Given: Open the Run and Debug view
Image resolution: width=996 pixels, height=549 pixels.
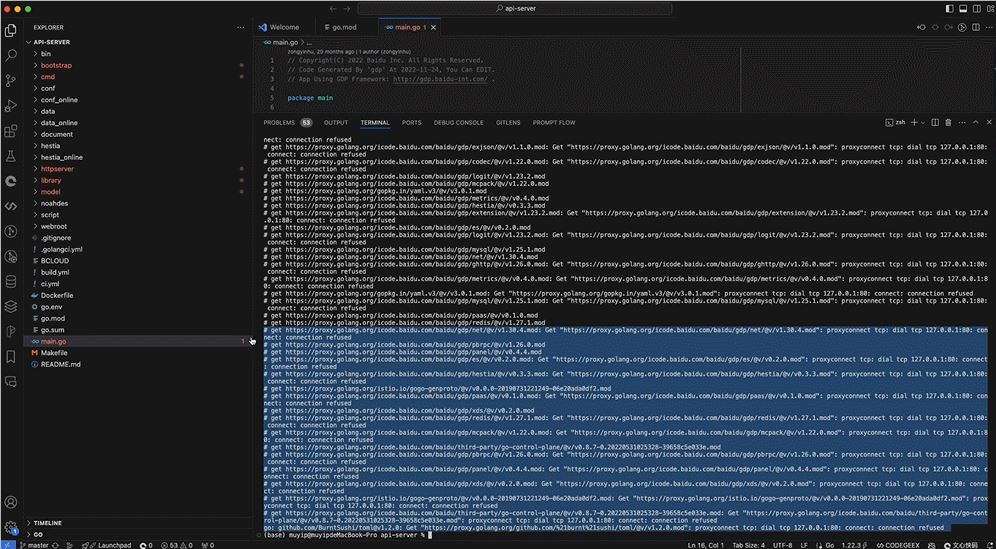Looking at the screenshot, I should (11, 105).
